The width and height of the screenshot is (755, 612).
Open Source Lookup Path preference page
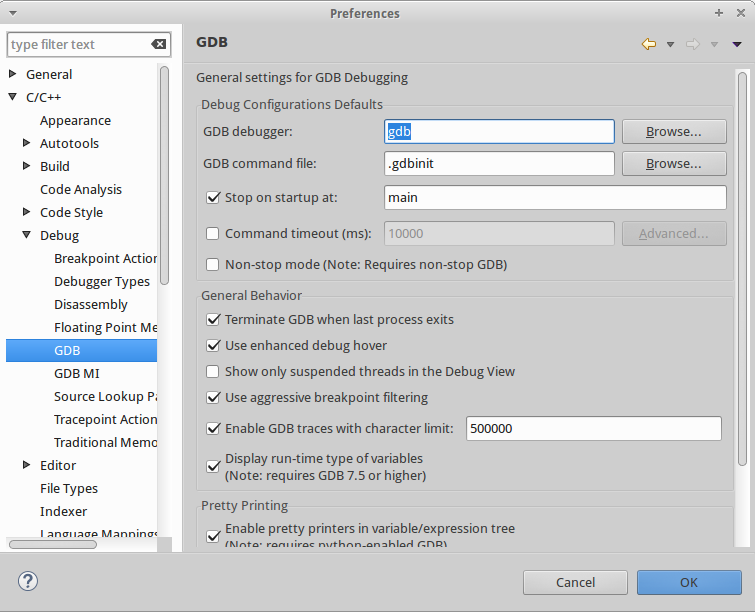(105, 396)
